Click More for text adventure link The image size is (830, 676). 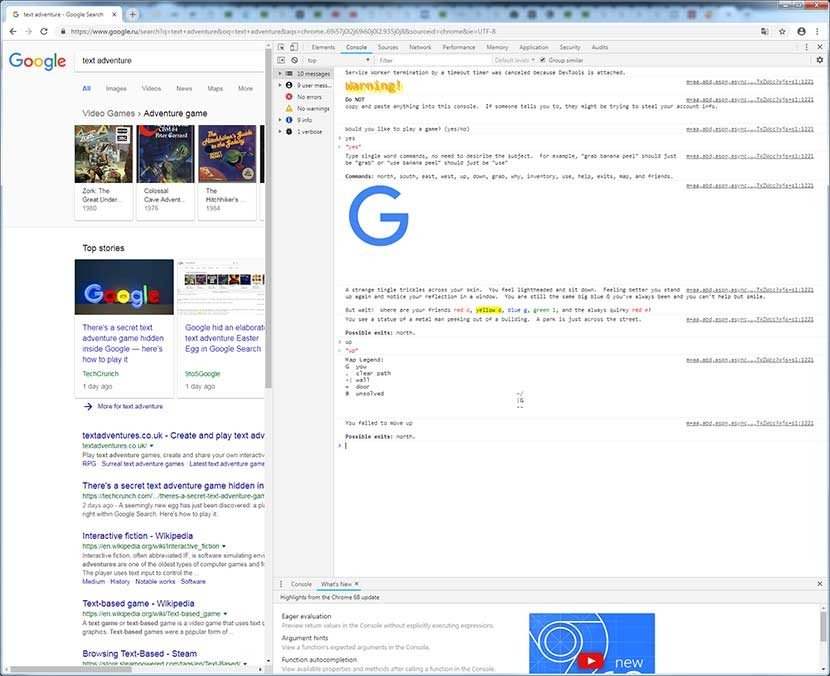(x=129, y=406)
